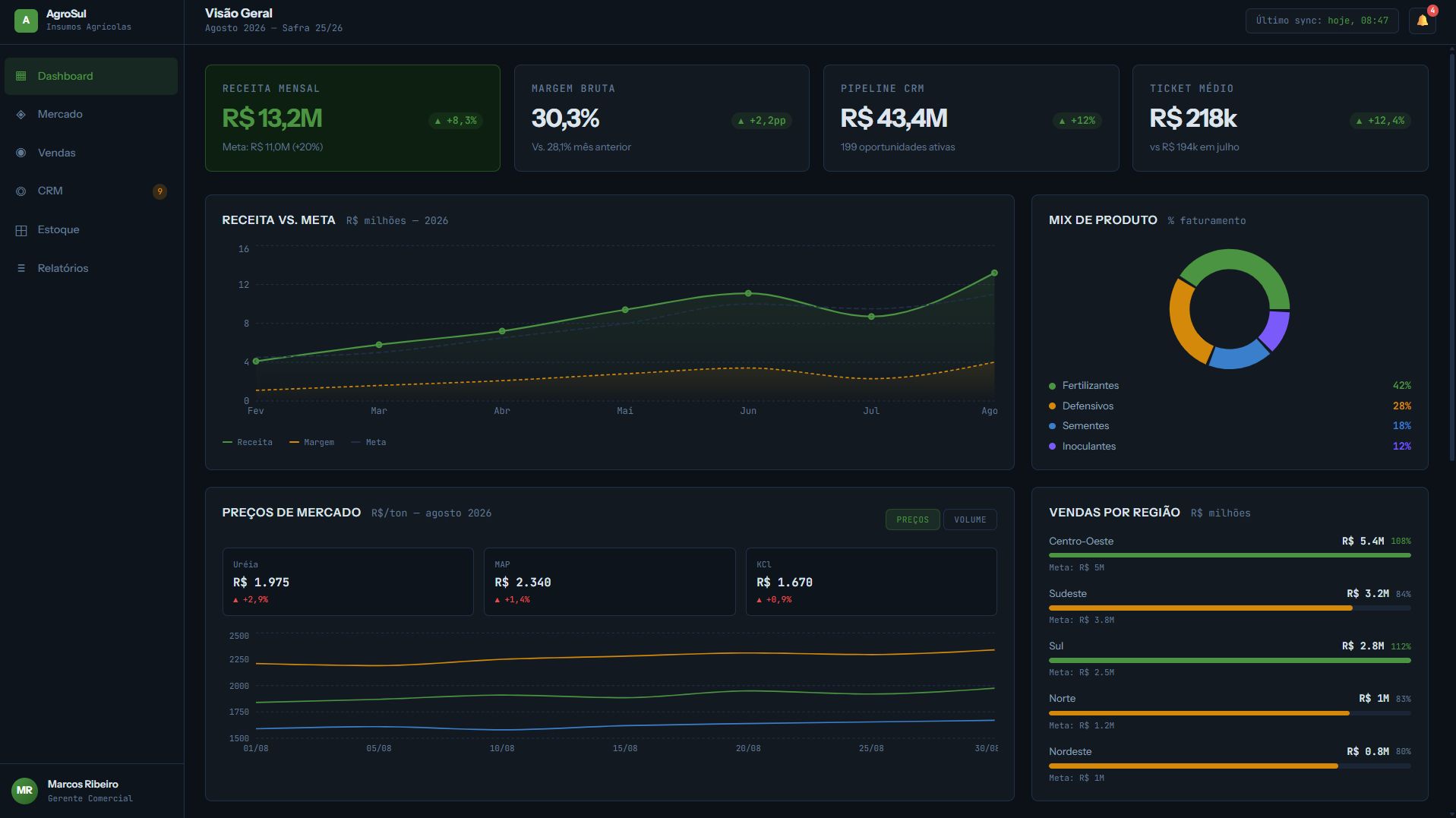Viewport: 1456px width, 818px height.
Task: Click the Centro-Oeste sales progress bar
Action: 1230,555
